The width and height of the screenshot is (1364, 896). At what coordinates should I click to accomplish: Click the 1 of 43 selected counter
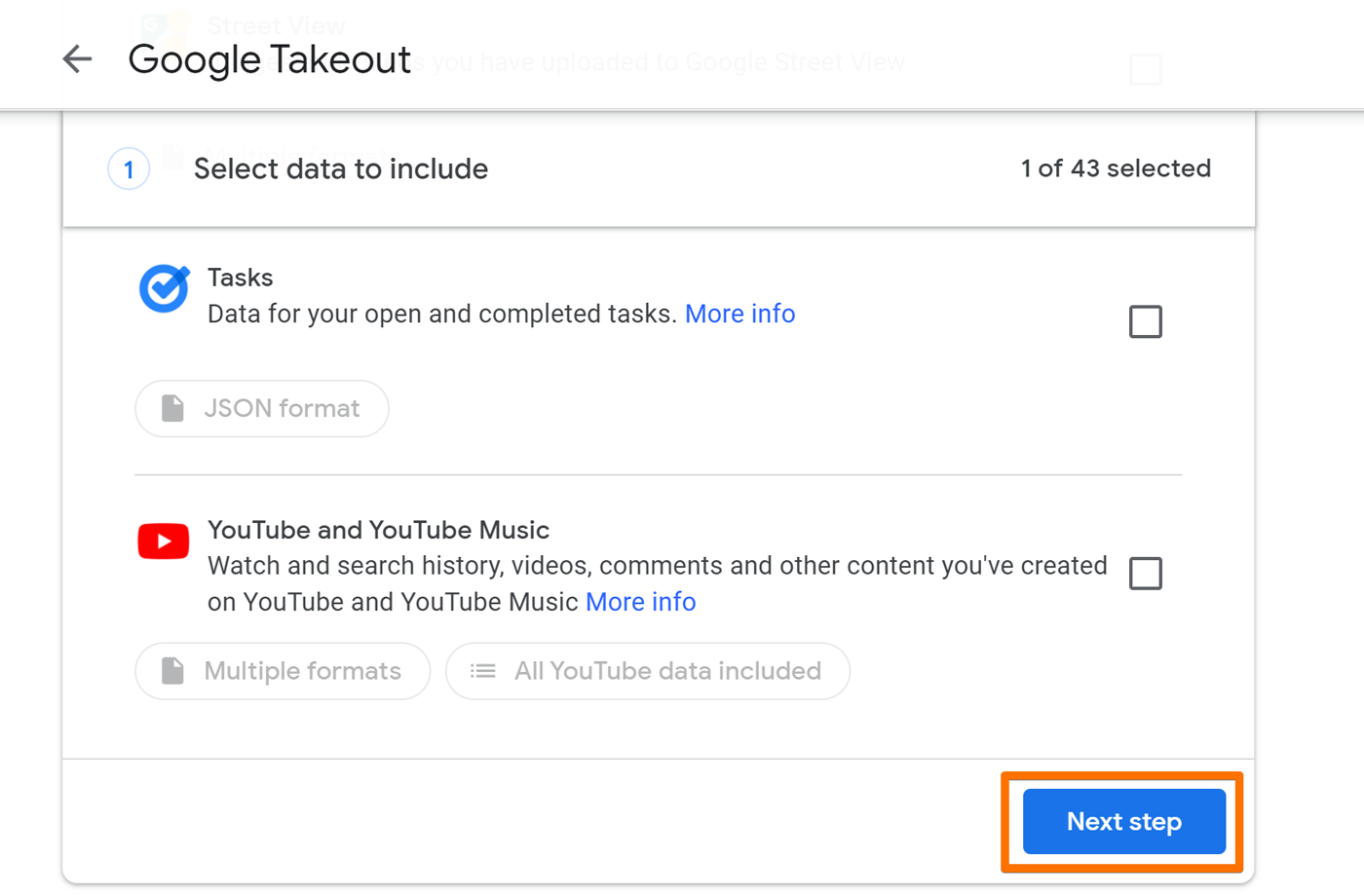point(1116,168)
